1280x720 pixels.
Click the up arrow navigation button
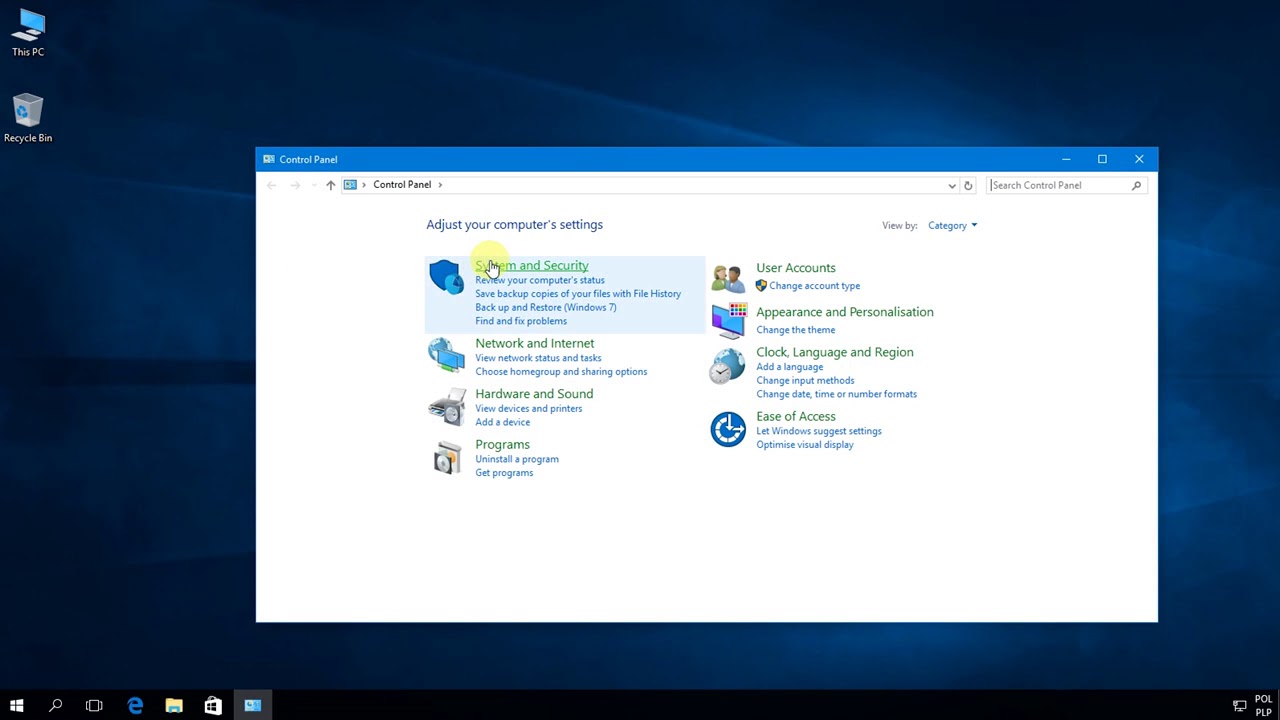330,185
